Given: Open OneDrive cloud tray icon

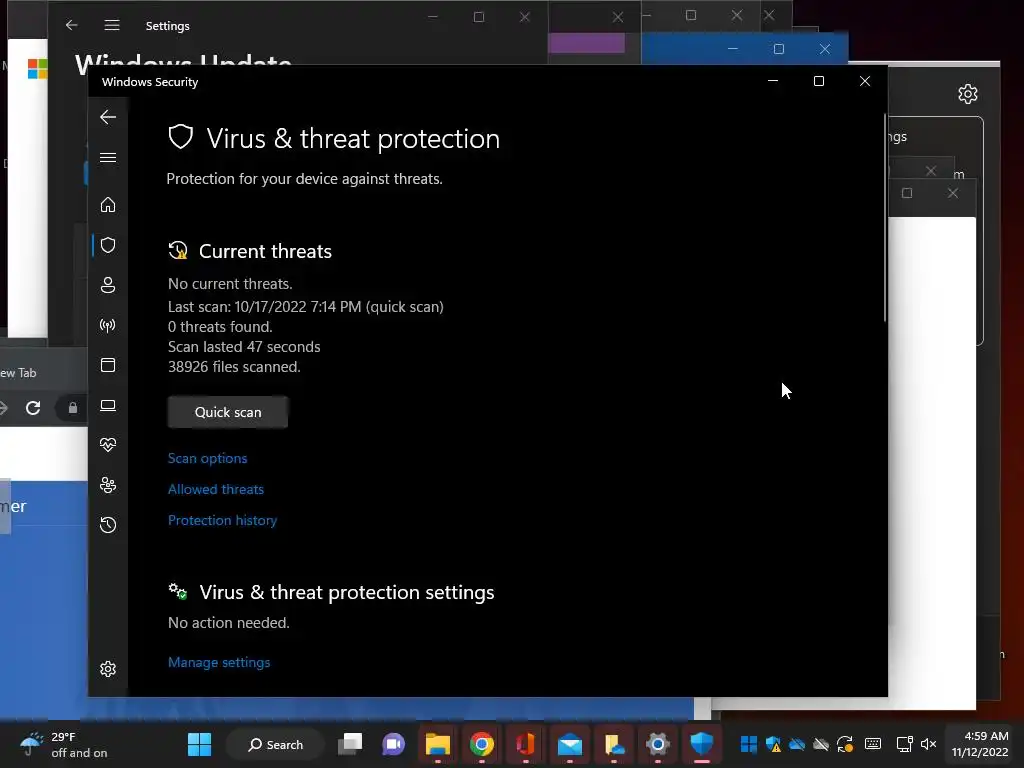Looking at the screenshot, I should click(797, 744).
